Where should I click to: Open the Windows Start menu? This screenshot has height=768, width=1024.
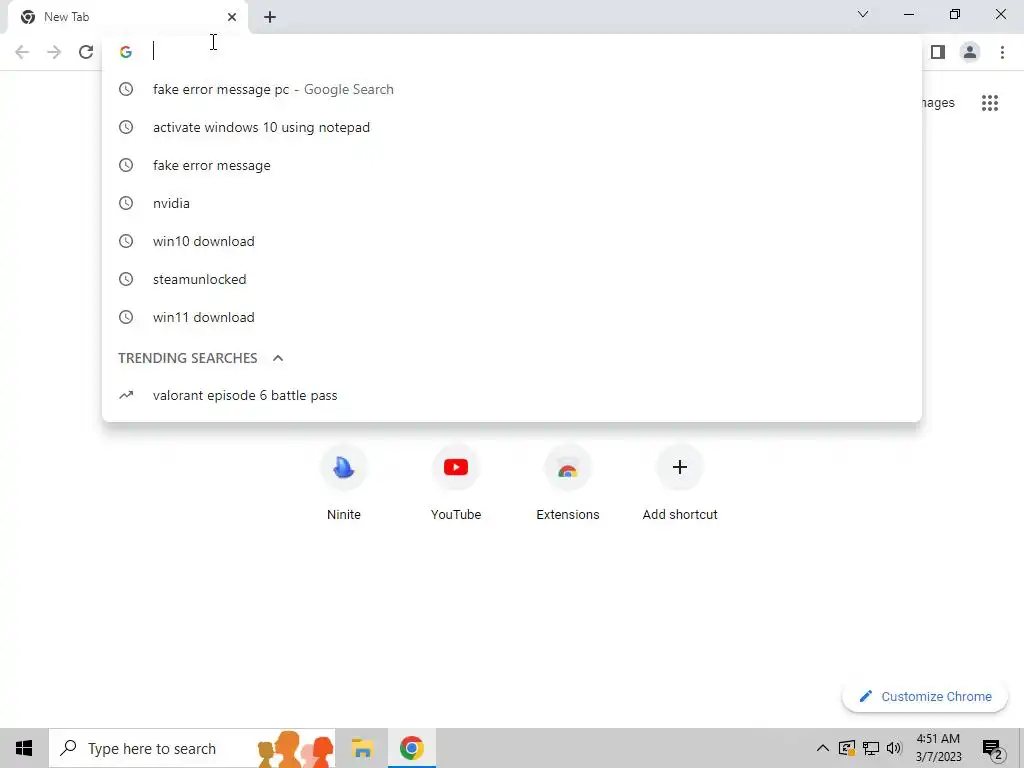click(24, 748)
